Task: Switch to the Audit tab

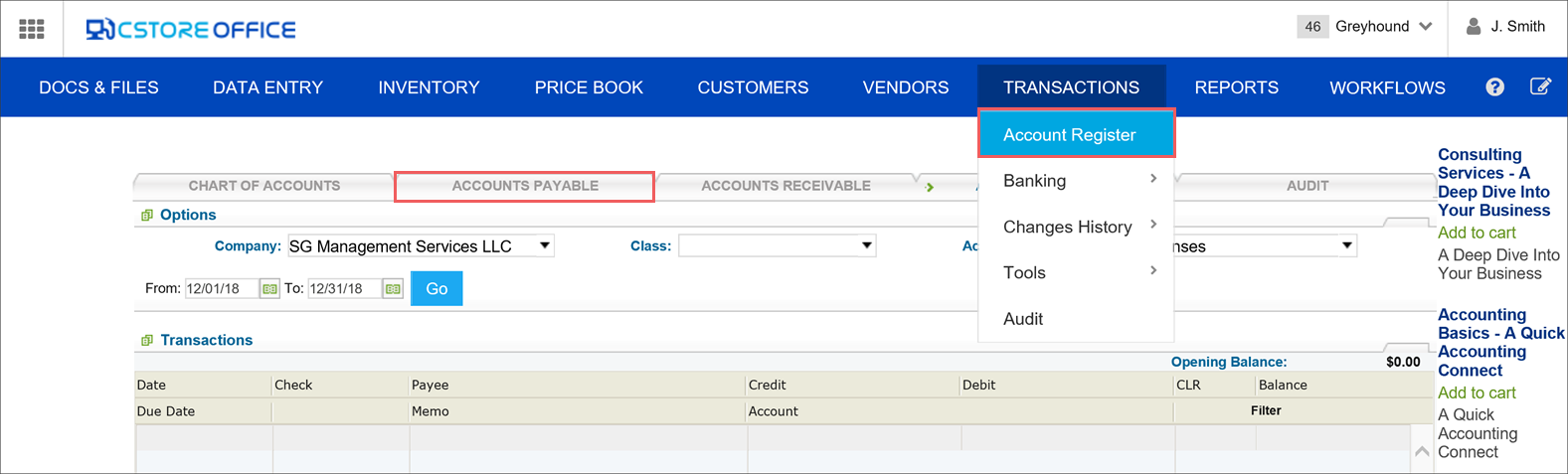Action: pyautogui.click(x=1307, y=186)
